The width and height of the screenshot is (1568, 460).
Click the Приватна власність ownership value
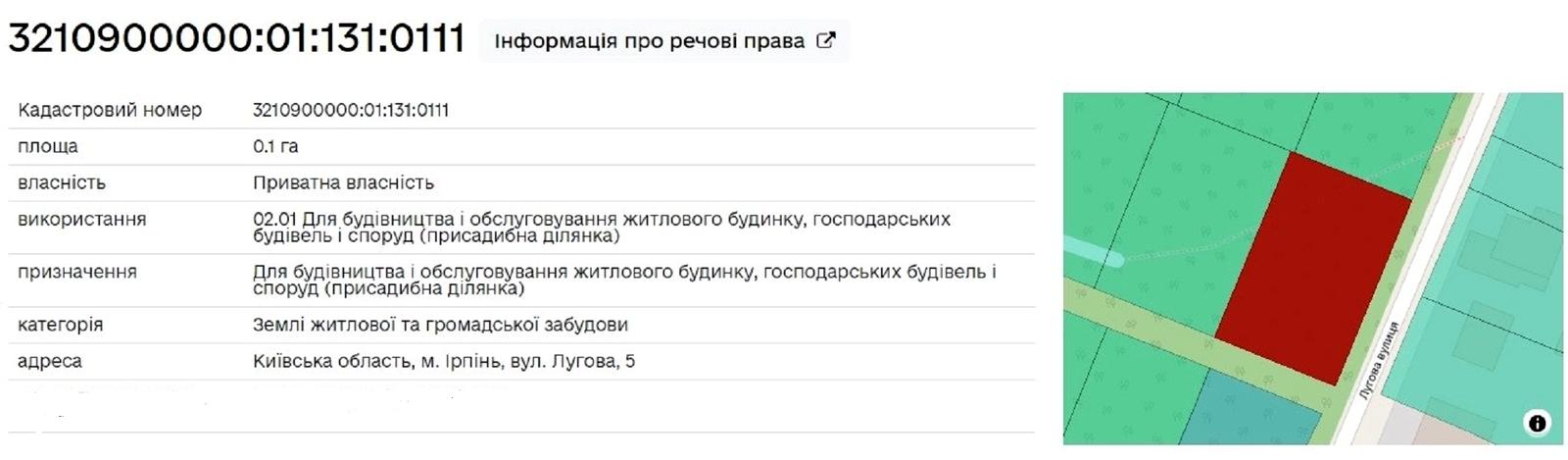tap(343, 182)
